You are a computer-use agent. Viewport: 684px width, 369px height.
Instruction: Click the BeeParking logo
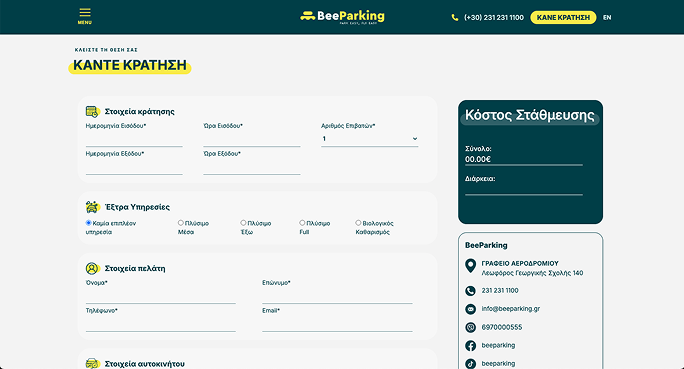[x=342, y=17]
